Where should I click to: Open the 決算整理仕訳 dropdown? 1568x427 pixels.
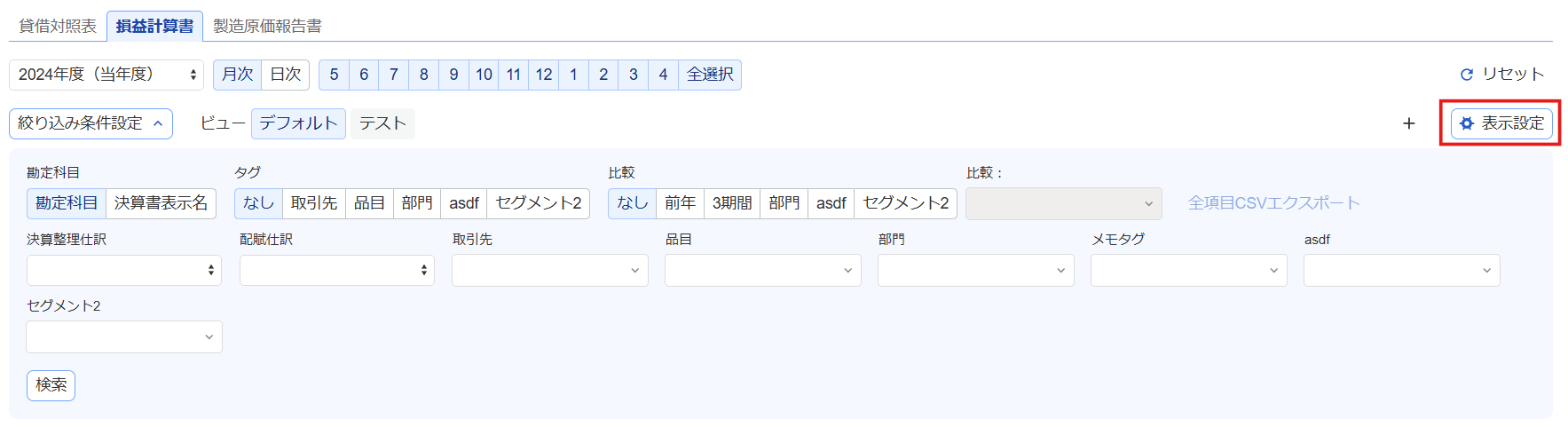124,270
